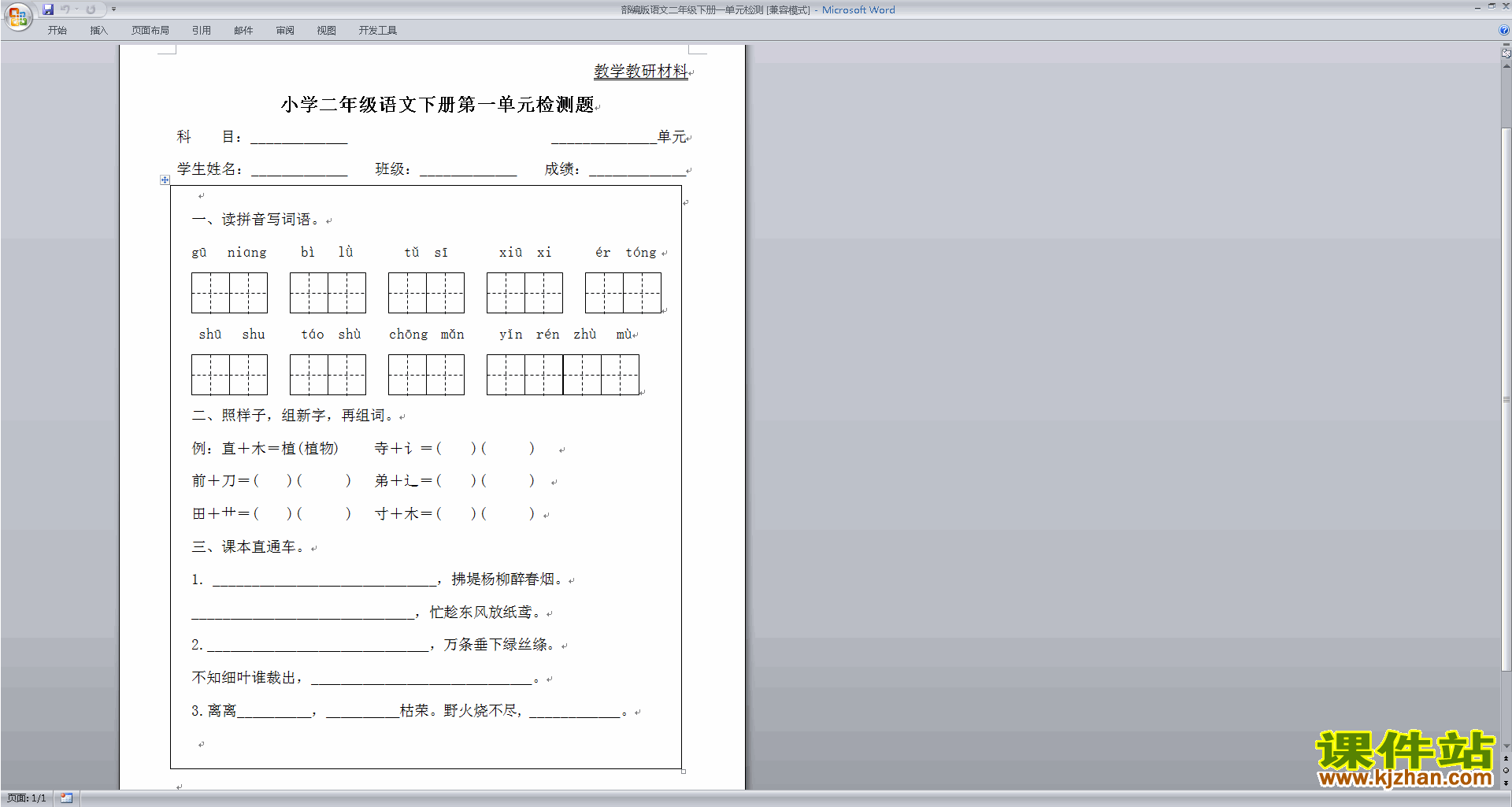The height and width of the screenshot is (807, 1512).
Task: Click text 田＋艹＝
Action: coord(220,514)
